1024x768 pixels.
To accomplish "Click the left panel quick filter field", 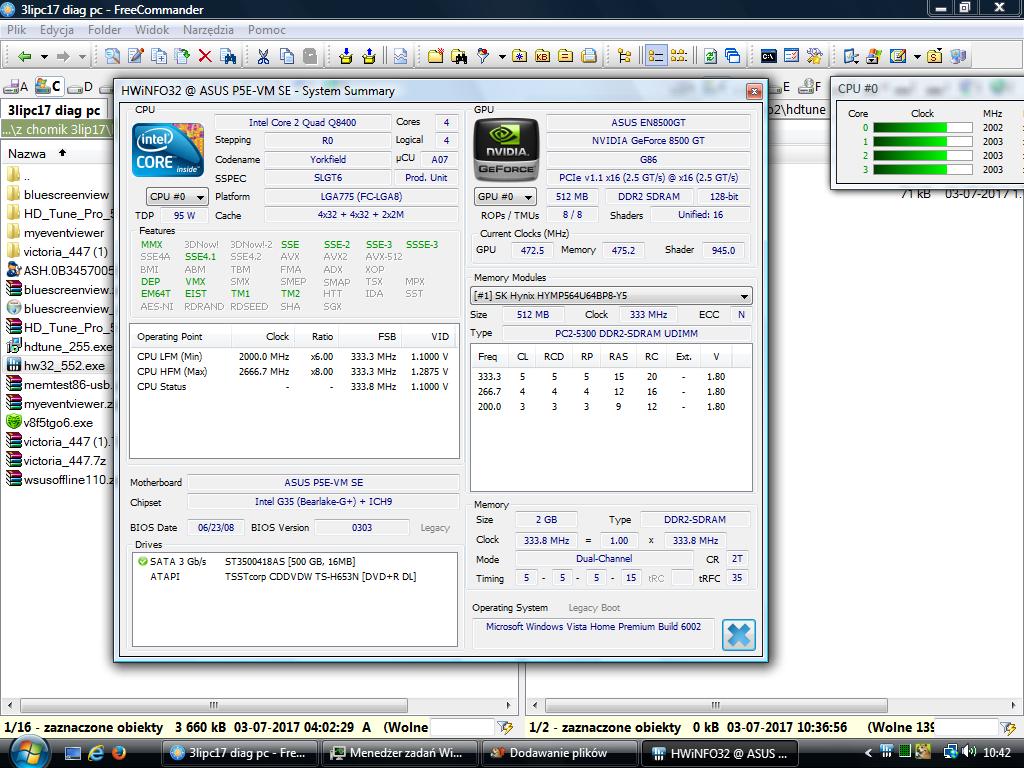I will 462,727.
